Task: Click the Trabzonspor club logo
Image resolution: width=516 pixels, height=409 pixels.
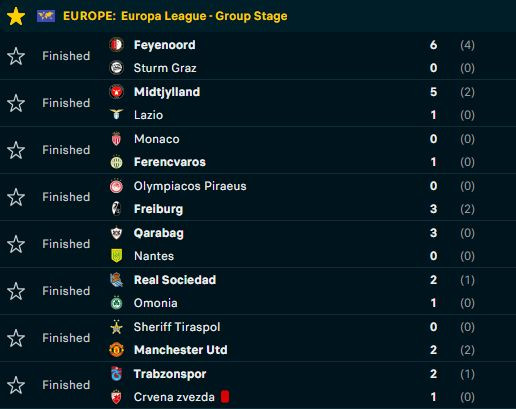Action: click(116, 374)
